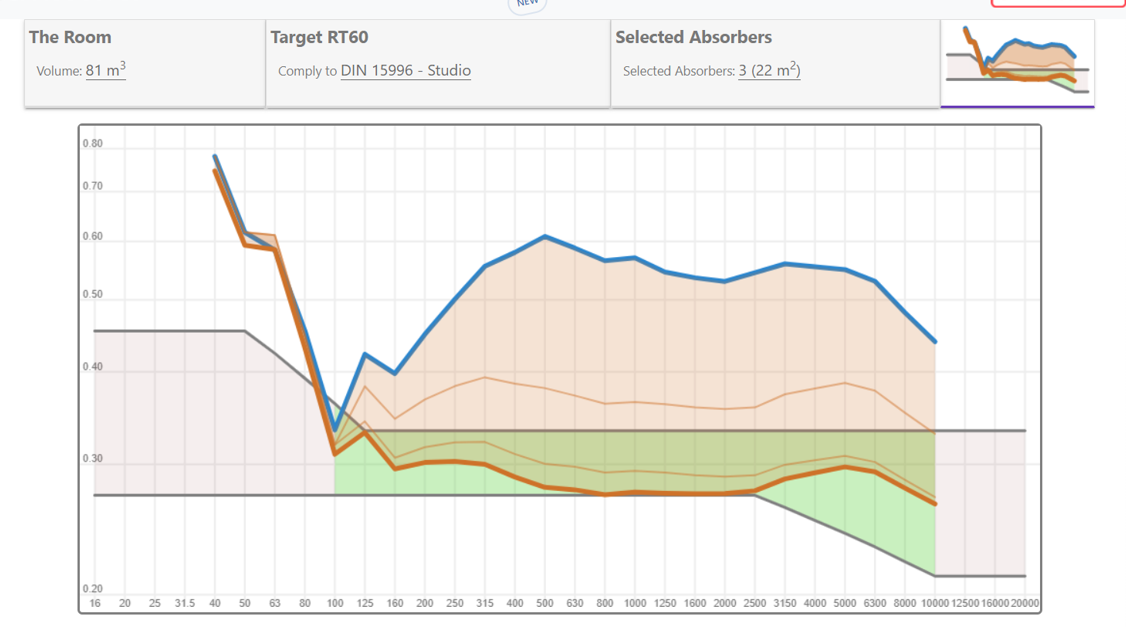
Task: Click thick orange curve endpoint at 10000 Hz
Action: click(x=935, y=504)
